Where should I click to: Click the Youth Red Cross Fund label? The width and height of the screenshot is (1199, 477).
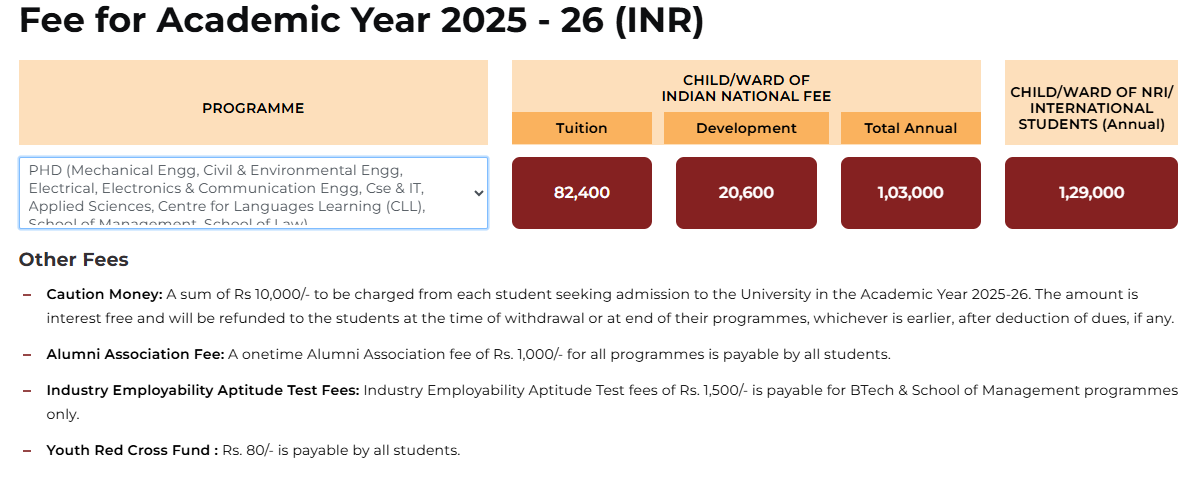[132, 450]
